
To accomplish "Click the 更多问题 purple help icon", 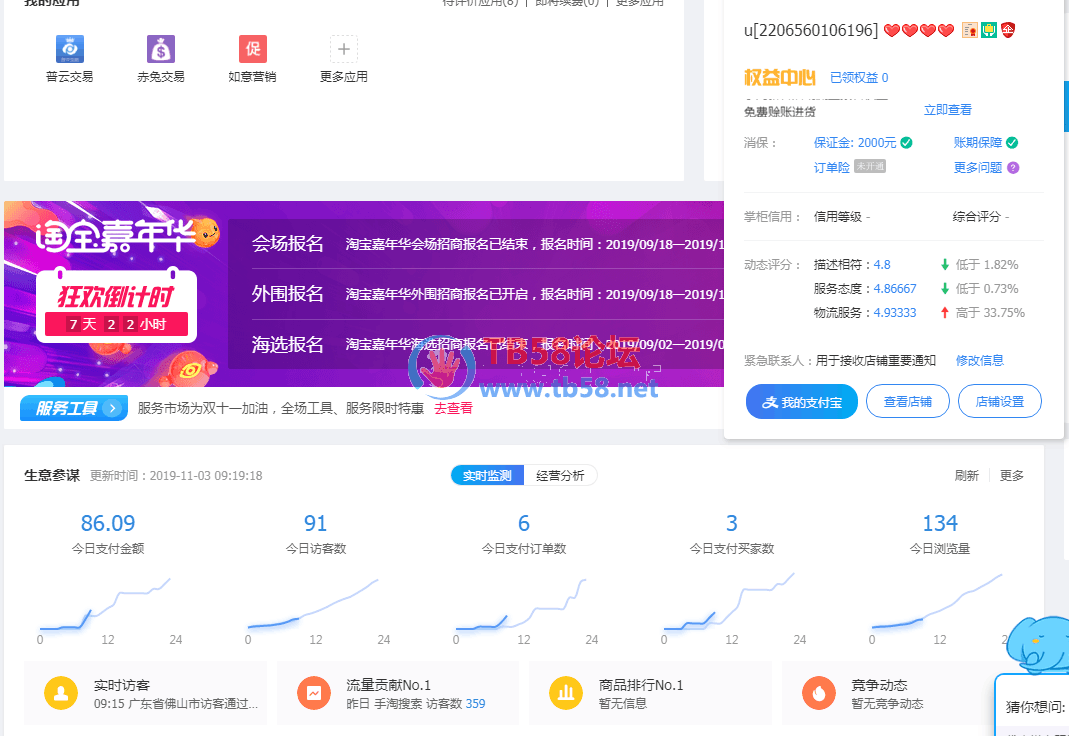I will click(1013, 168).
